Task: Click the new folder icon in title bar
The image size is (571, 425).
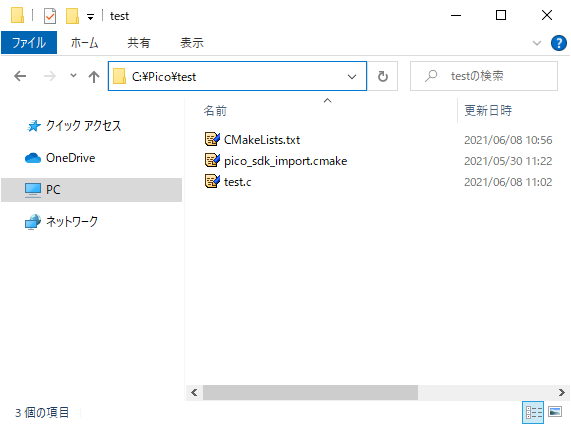Action: tap(72, 16)
